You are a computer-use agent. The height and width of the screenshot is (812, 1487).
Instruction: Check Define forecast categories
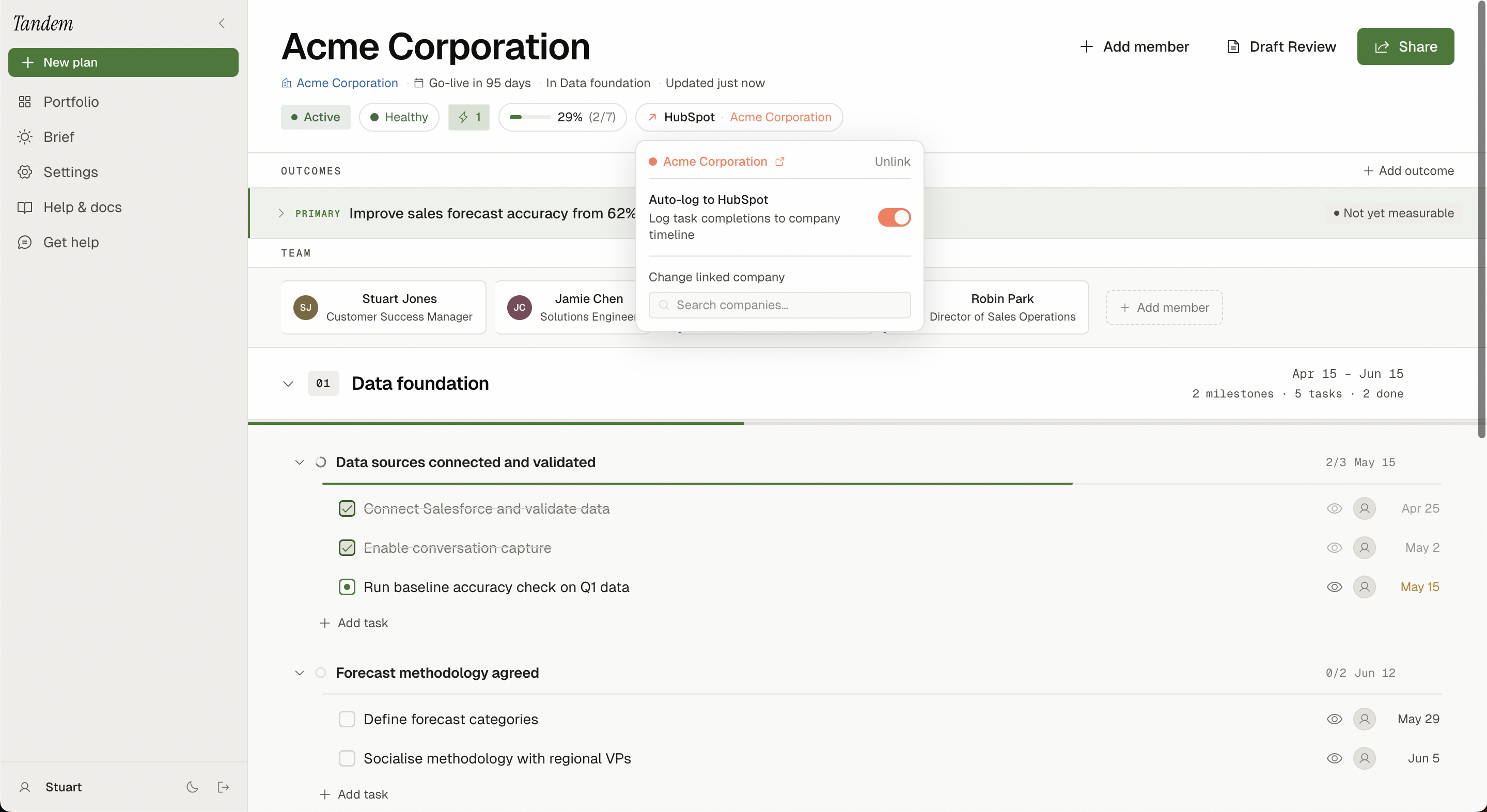(x=347, y=720)
